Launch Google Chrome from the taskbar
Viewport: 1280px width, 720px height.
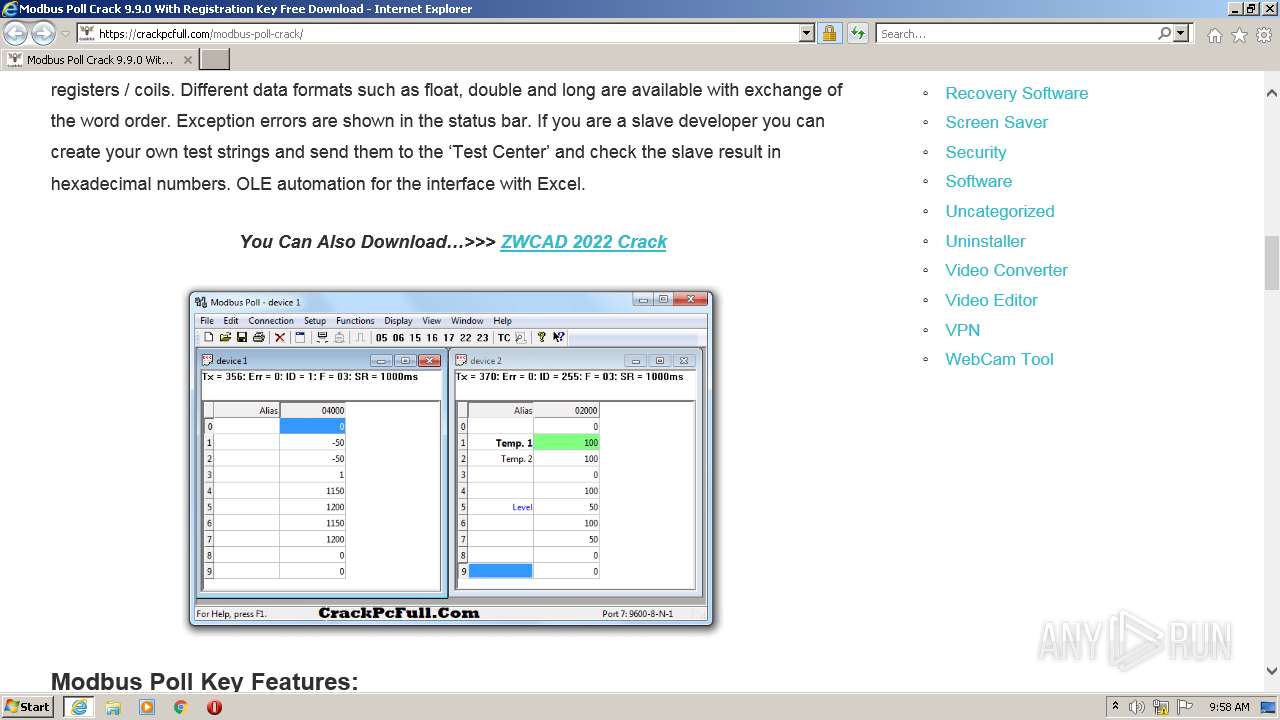[181, 707]
